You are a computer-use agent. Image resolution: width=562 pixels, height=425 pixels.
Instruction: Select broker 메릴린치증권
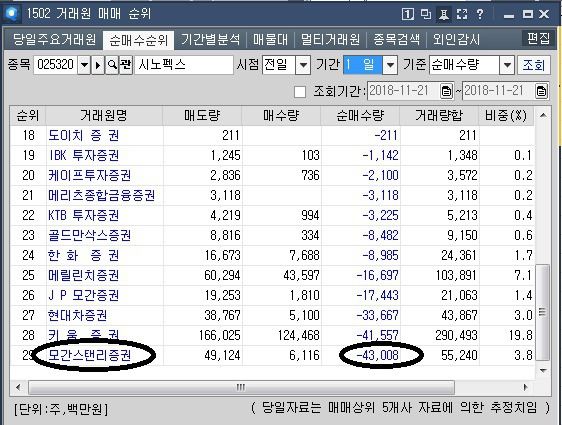tap(83, 276)
